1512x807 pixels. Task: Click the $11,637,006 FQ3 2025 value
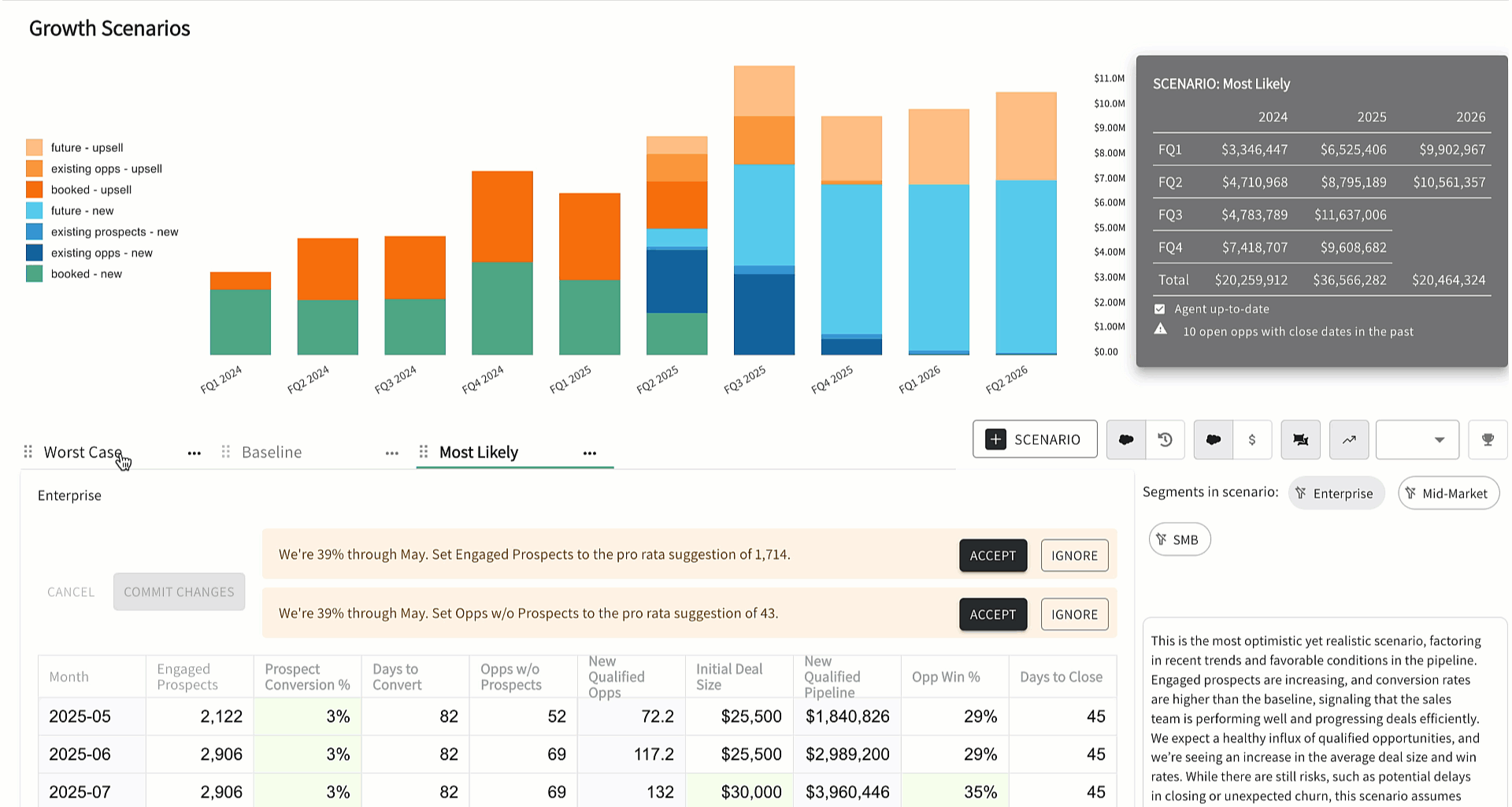(x=1350, y=214)
